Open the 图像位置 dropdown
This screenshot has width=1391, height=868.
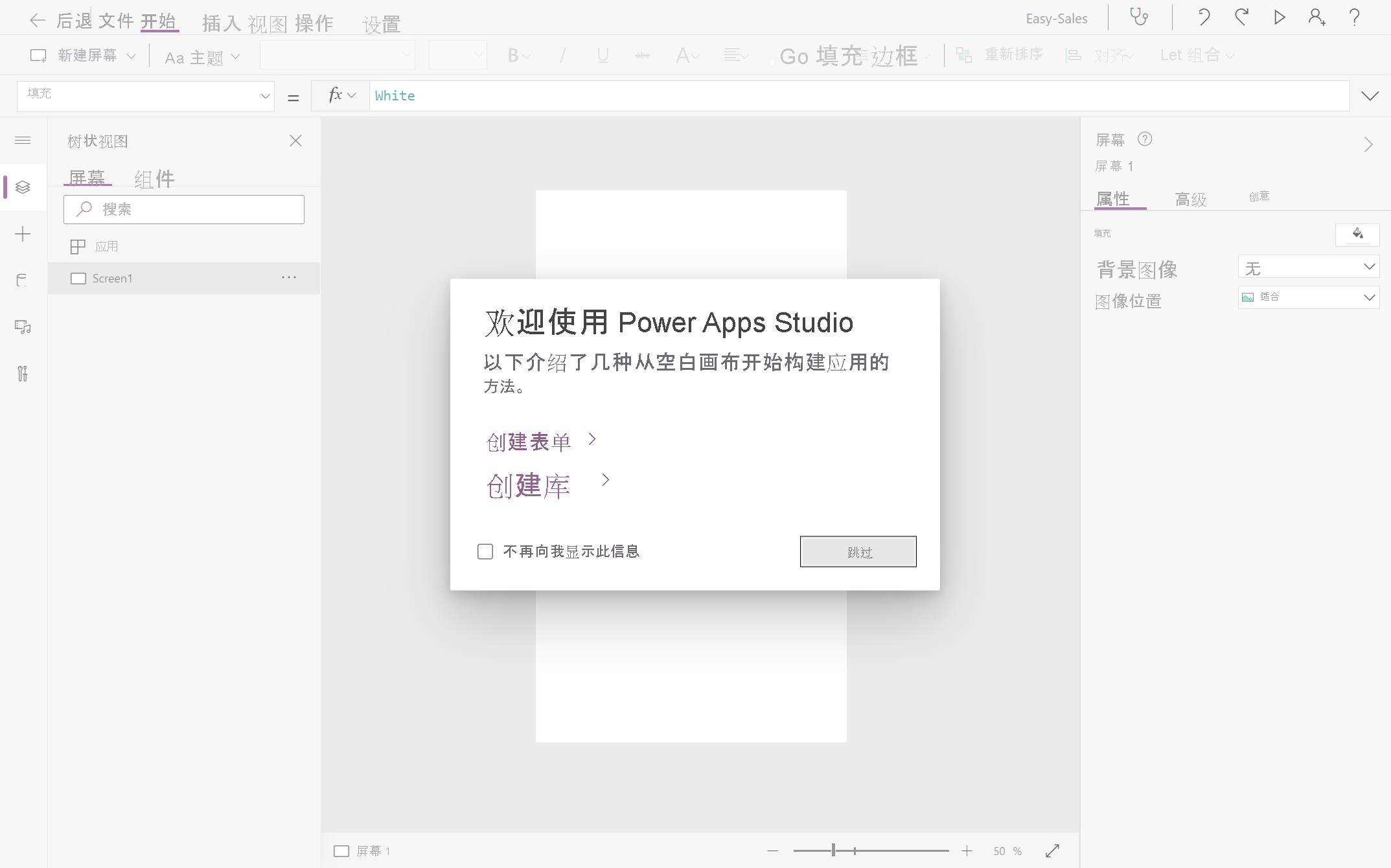pyautogui.click(x=1309, y=297)
